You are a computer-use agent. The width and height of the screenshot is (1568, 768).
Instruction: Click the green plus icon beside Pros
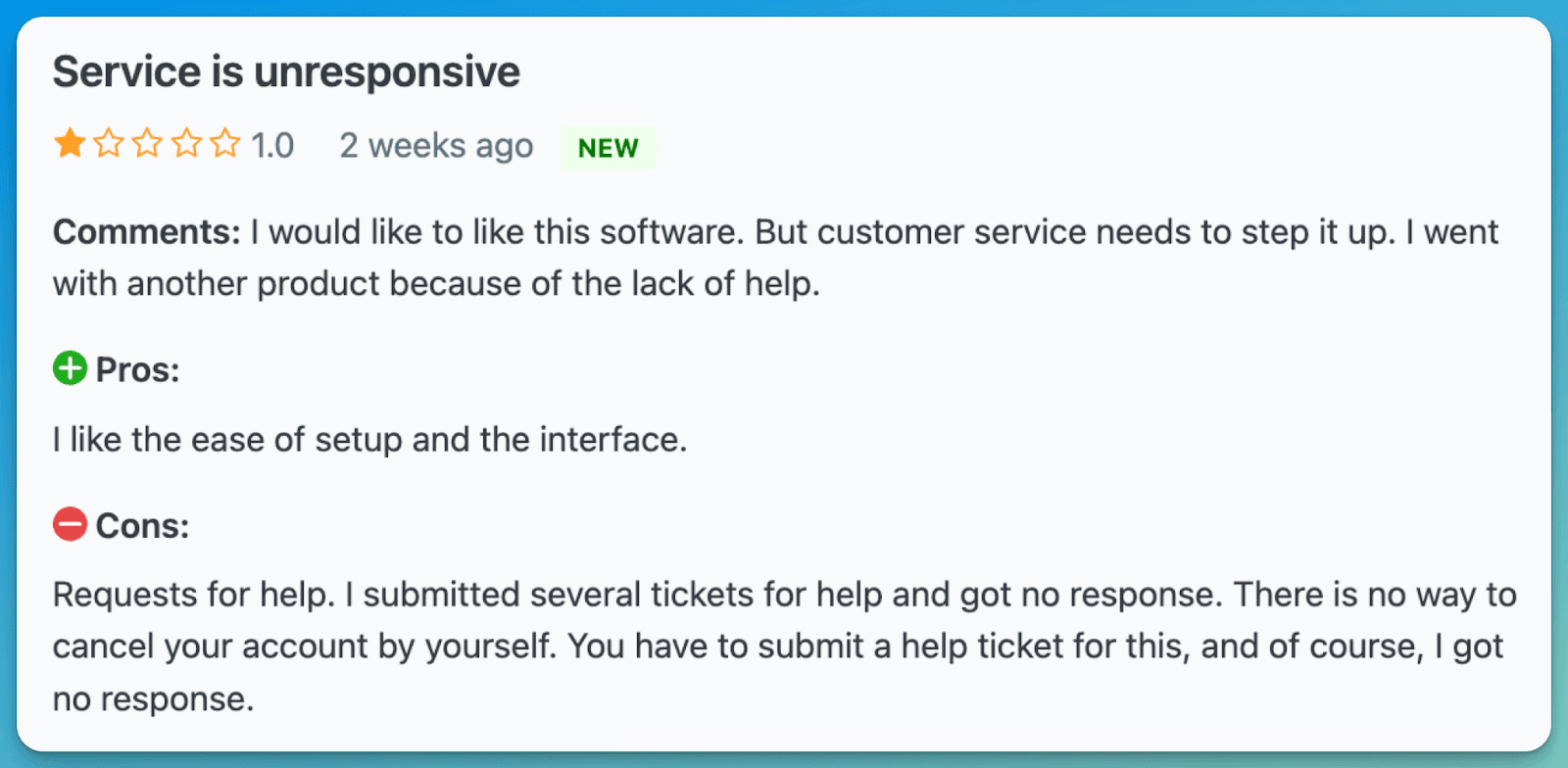click(70, 368)
